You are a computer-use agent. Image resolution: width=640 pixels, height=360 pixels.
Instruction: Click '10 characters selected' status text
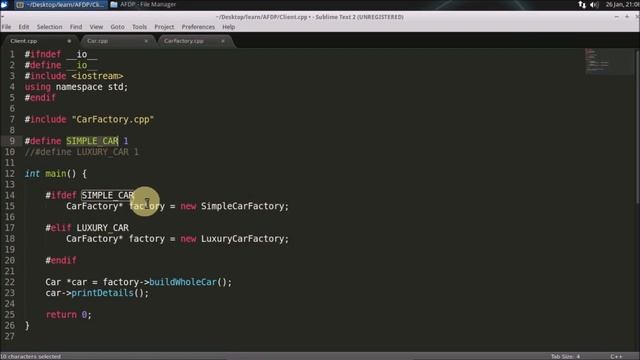pyautogui.click(x=31, y=356)
